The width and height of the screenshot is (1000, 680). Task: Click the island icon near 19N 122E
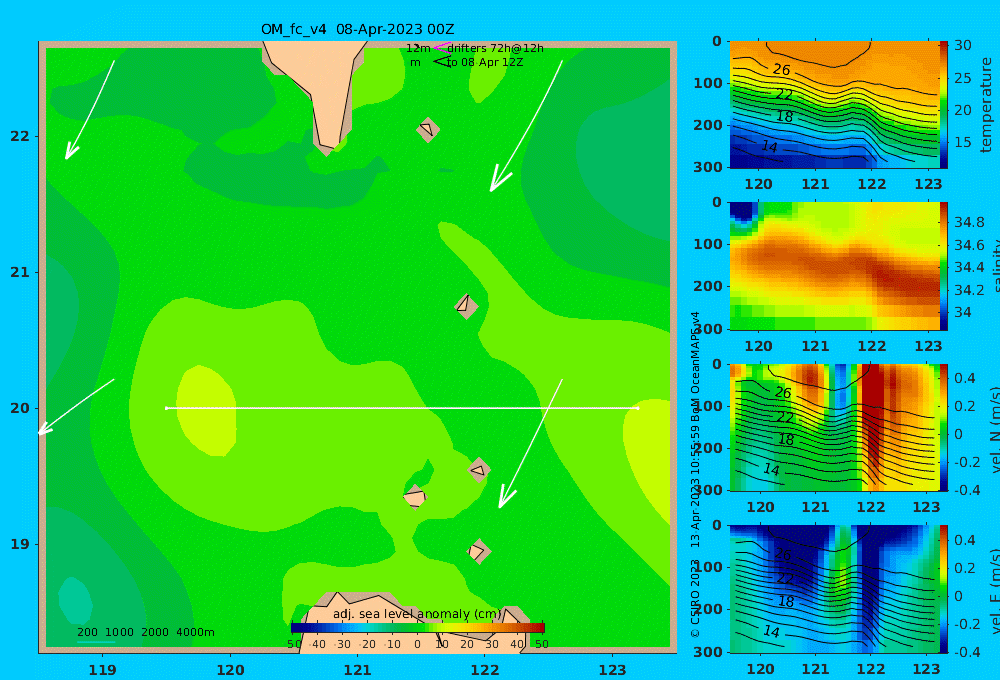point(478,551)
